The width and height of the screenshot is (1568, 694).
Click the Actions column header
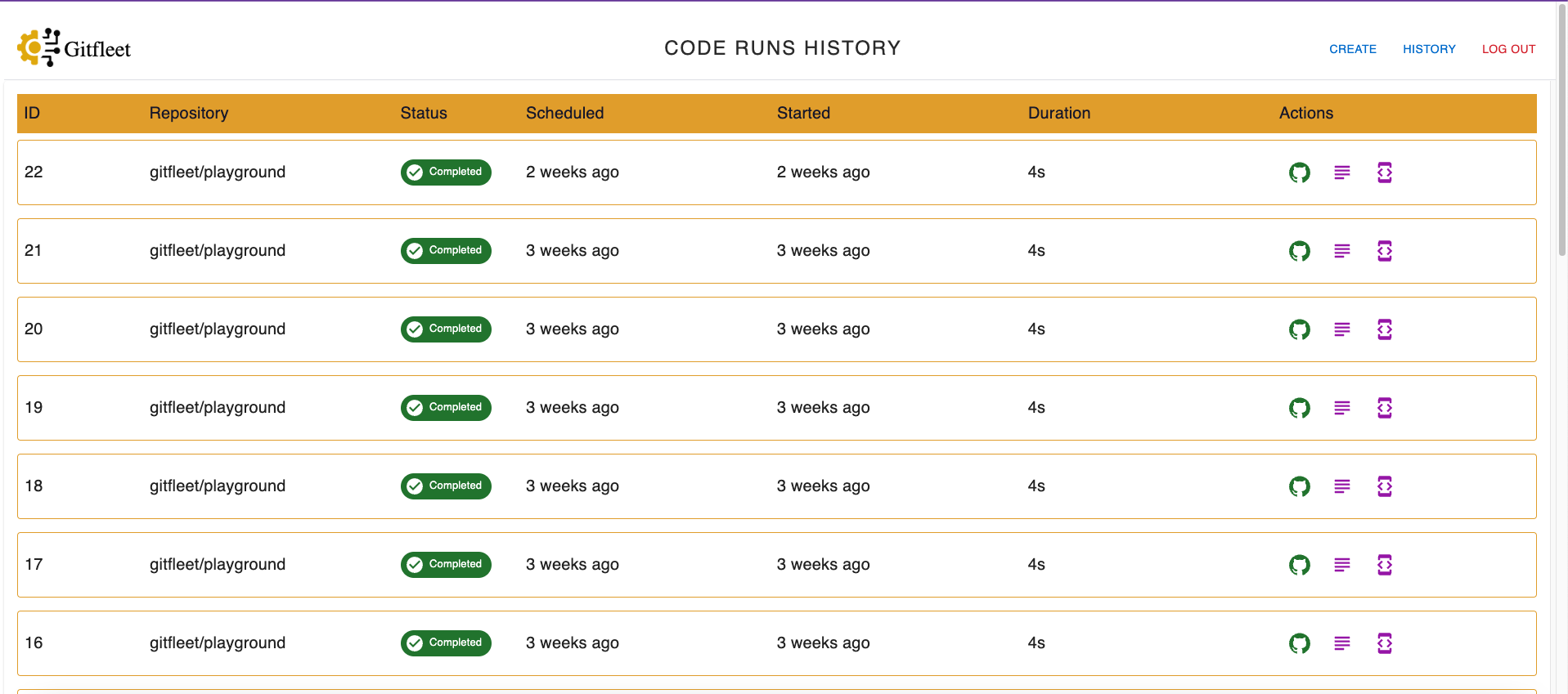click(x=1305, y=113)
